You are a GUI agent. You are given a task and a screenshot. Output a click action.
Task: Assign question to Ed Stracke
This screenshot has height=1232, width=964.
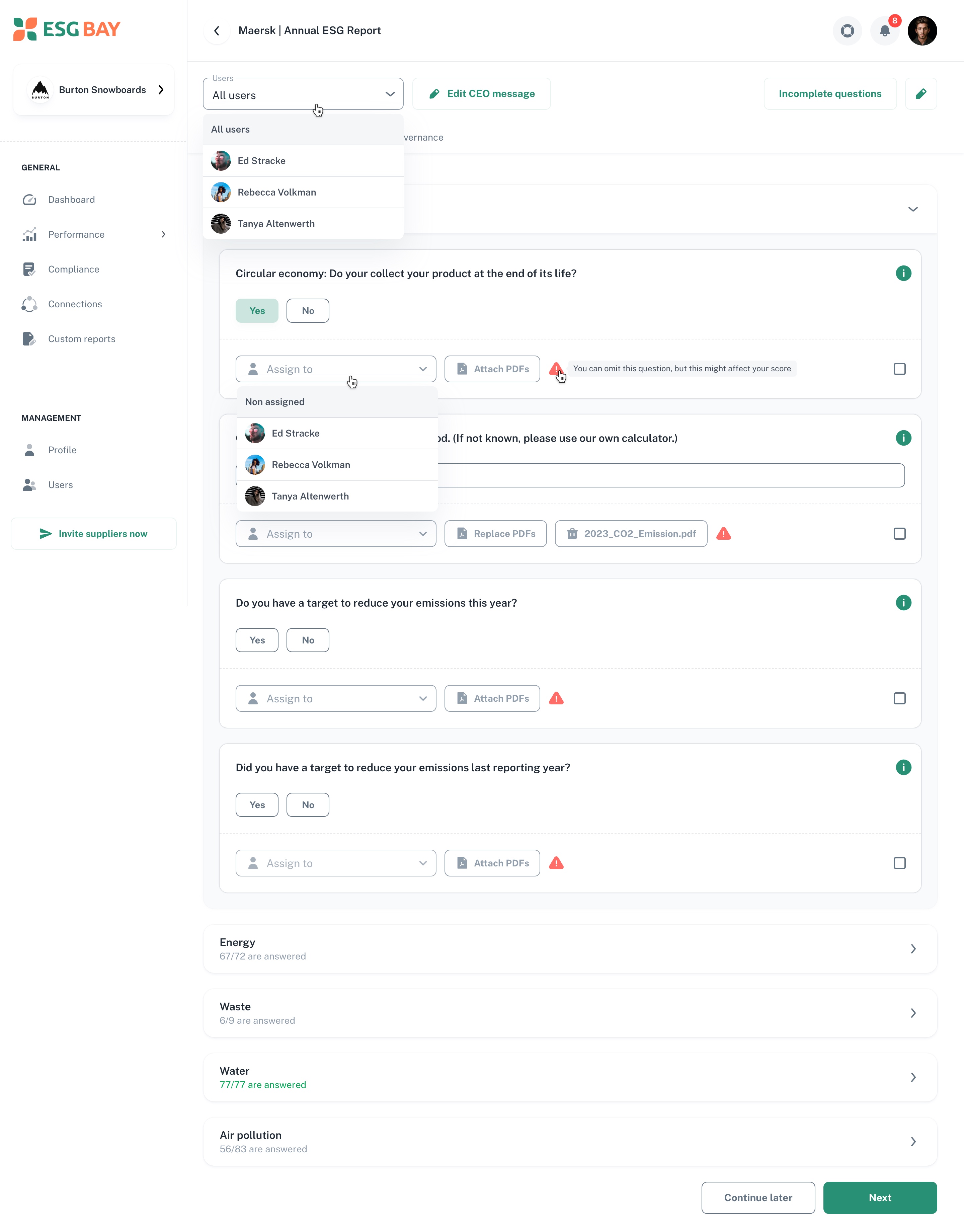click(x=337, y=434)
